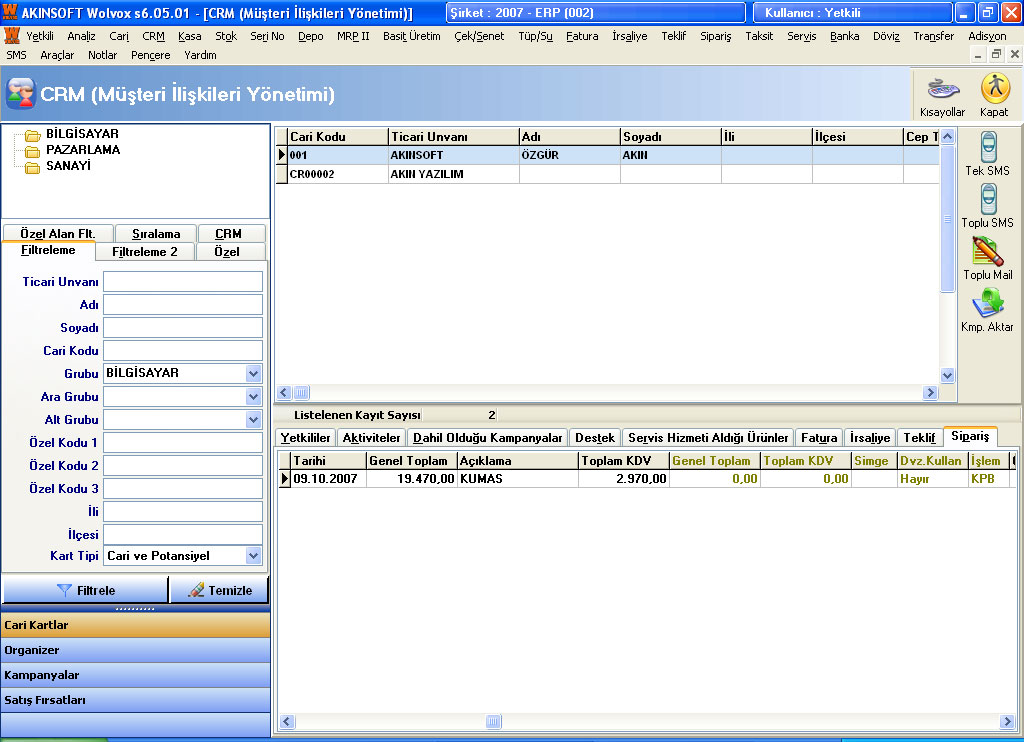Switch to the Teklif tab in details
The height and width of the screenshot is (742, 1024).
coord(920,438)
